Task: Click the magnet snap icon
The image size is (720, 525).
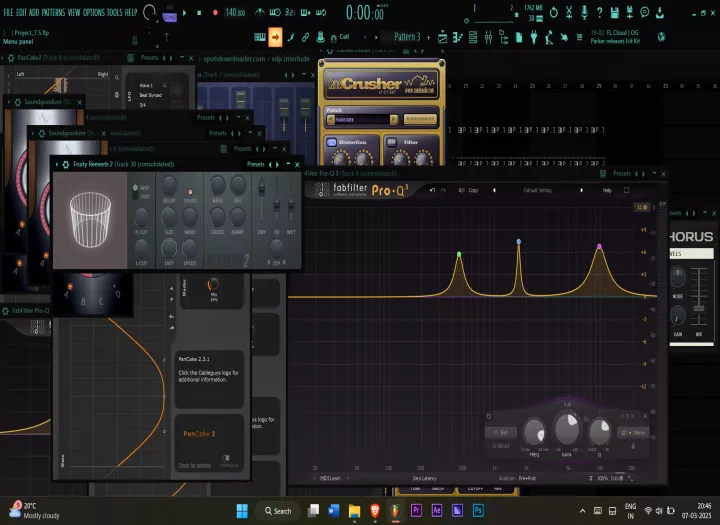Action: pyautogui.click(x=333, y=38)
